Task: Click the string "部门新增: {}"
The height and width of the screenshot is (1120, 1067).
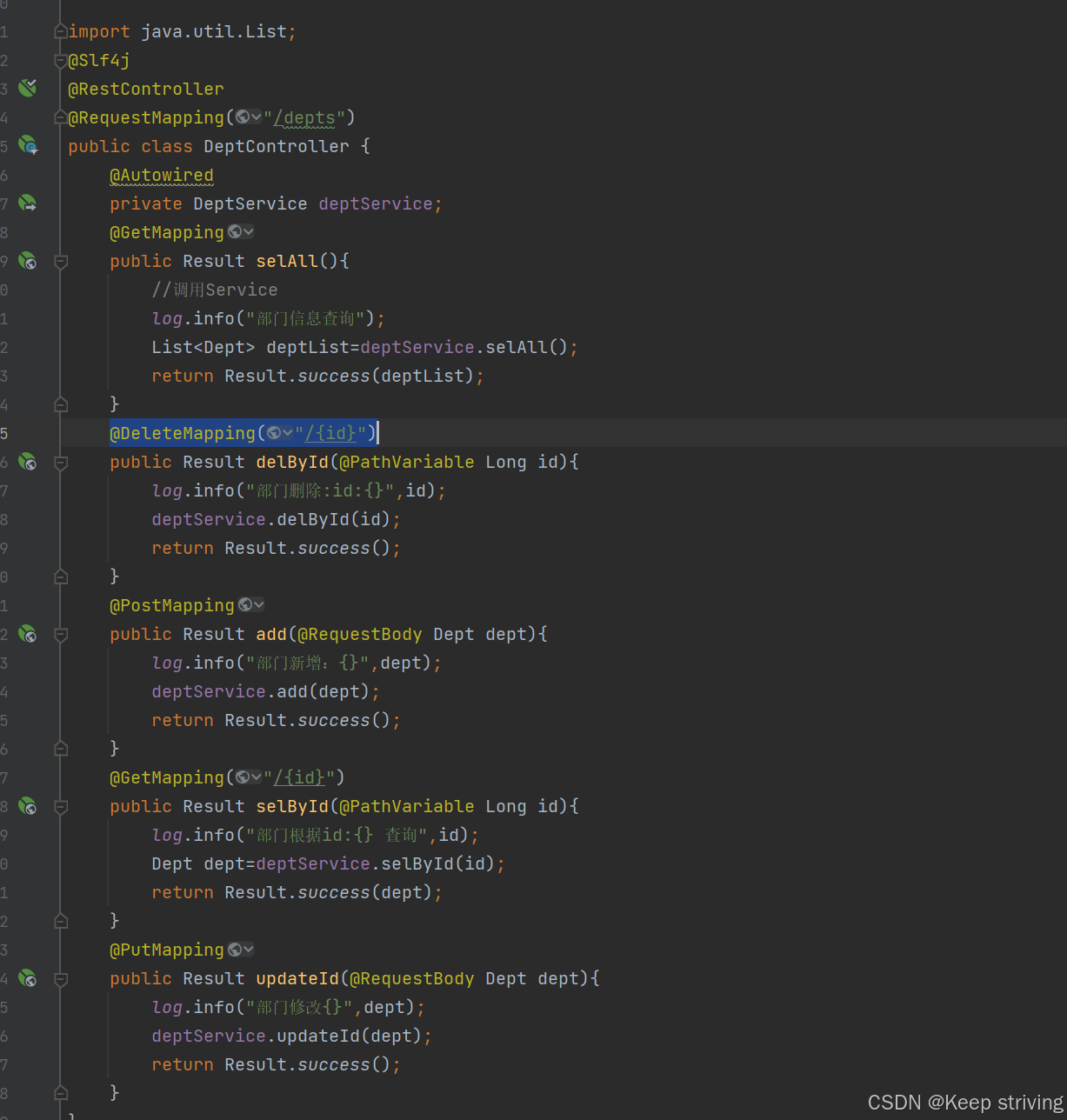Action: coord(308,663)
